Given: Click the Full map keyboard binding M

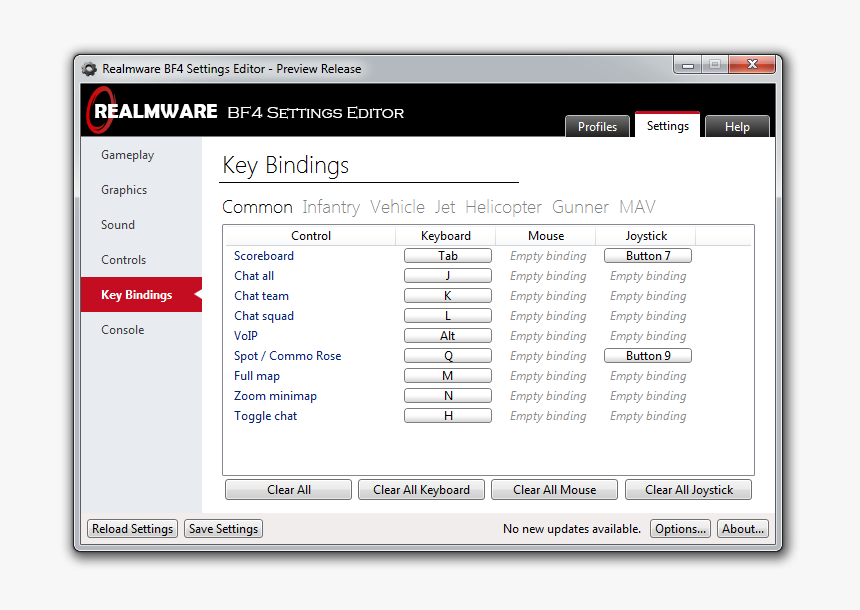Looking at the screenshot, I should coord(447,376).
